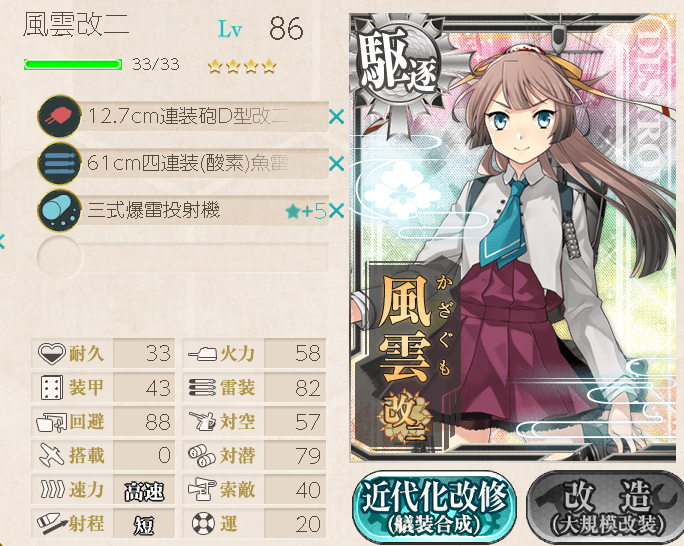Click the airplane icon next to 搭載
Screen dimensions: 684x546
[x=52, y=455]
